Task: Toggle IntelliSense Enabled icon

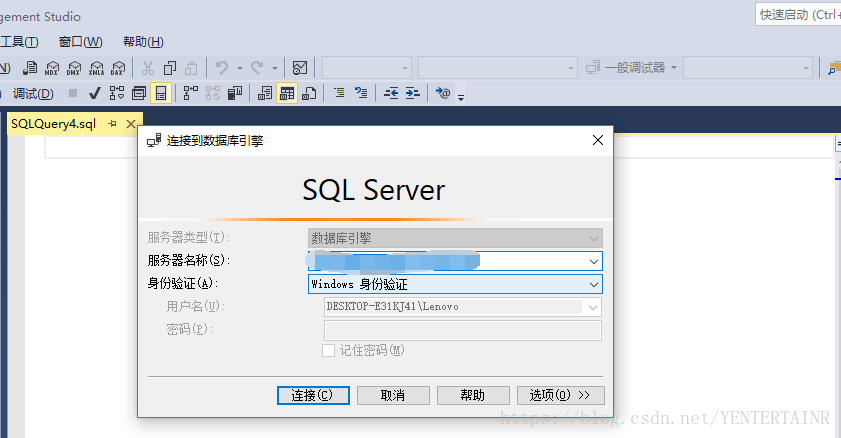Action: click(x=161, y=93)
